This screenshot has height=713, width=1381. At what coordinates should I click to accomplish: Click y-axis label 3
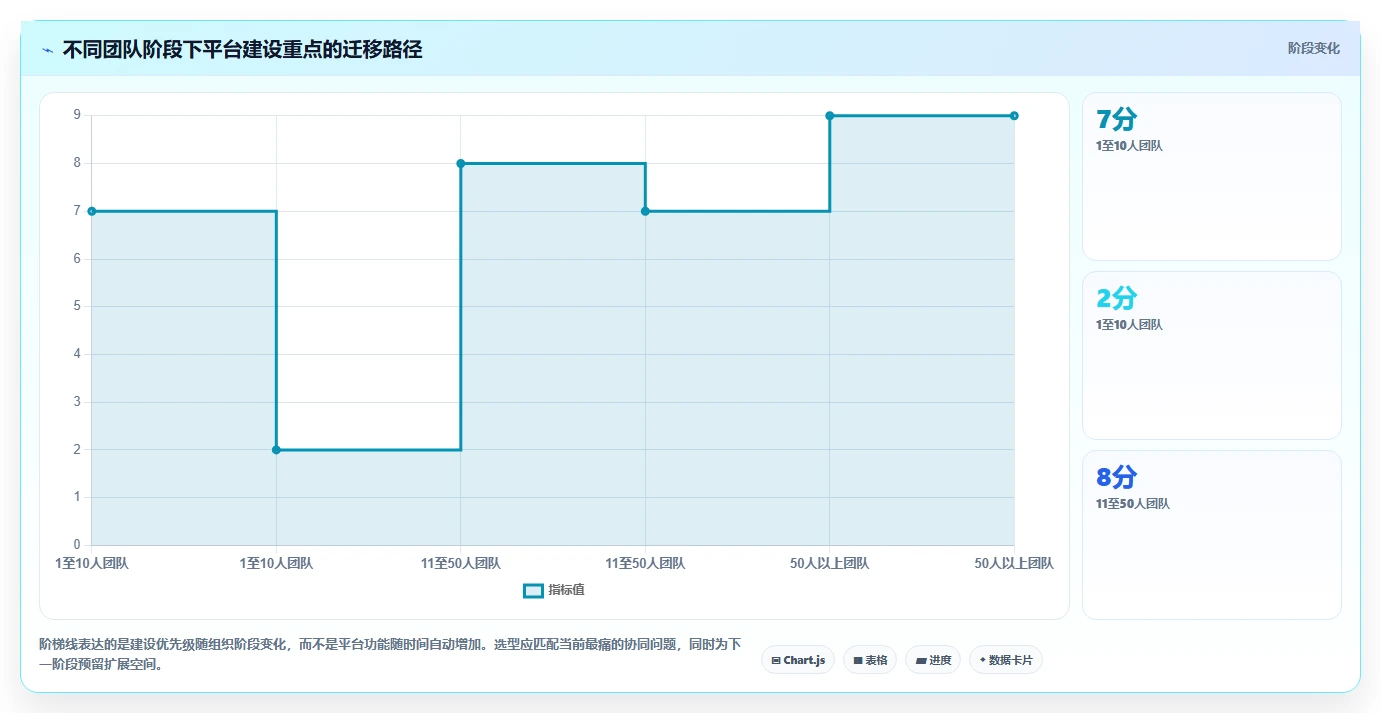click(76, 402)
